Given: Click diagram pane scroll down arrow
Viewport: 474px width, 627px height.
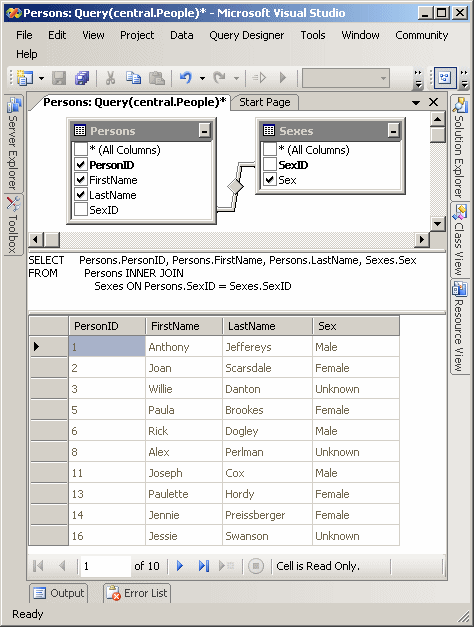Looking at the screenshot, I should tap(438, 224).
